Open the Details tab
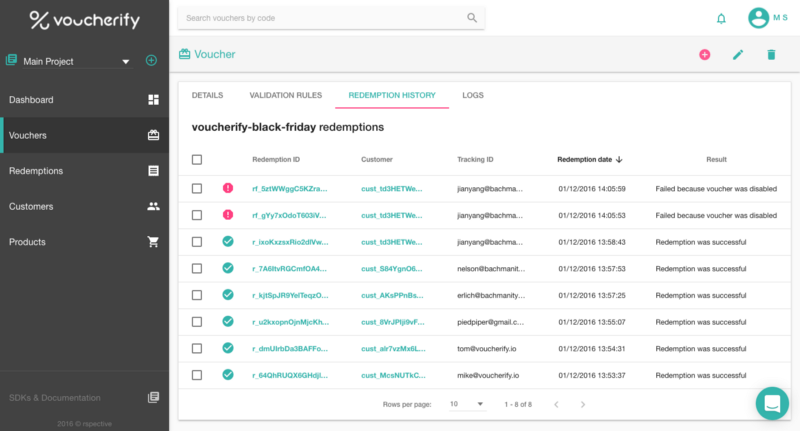The width and height of the screenshot is (800, 431). (x=207, y=95)
